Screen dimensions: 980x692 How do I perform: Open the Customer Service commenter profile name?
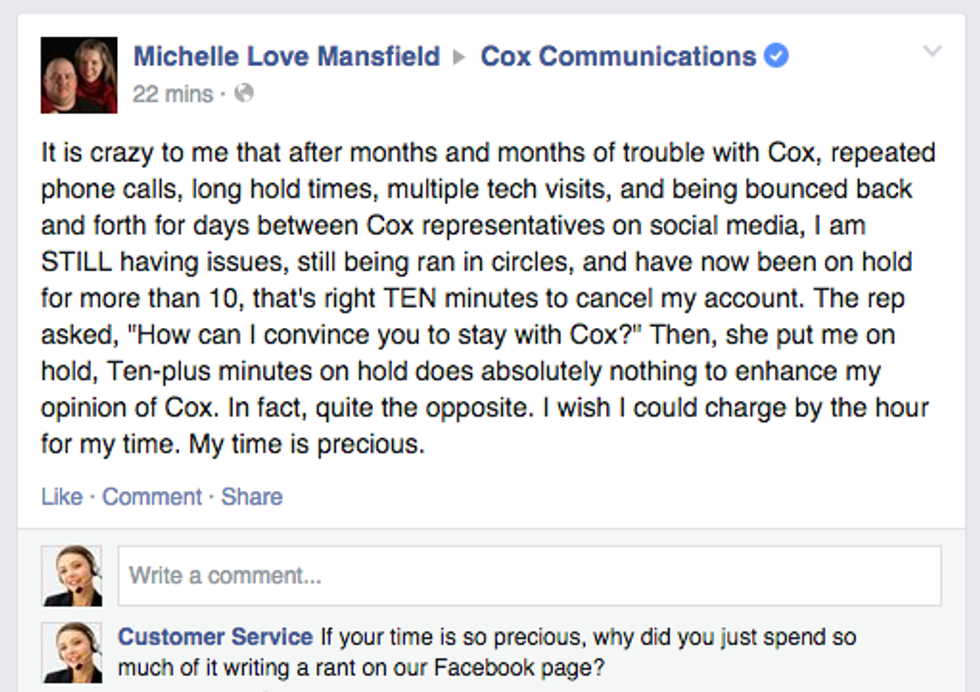(216, 636)
